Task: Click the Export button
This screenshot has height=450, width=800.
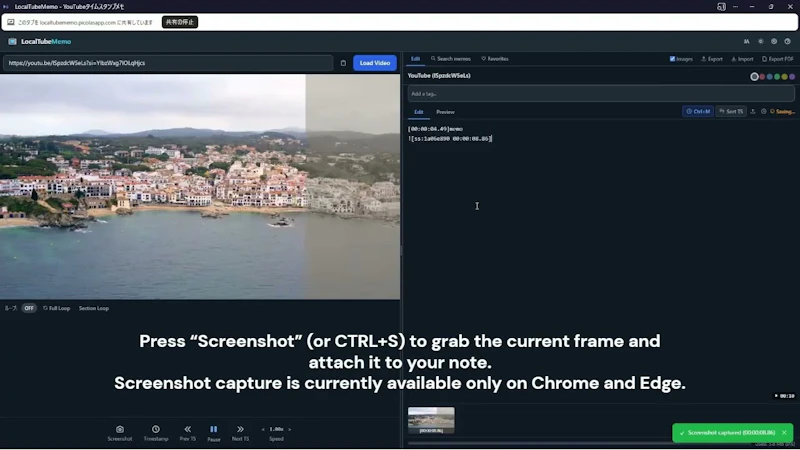Action: [712, 59]
